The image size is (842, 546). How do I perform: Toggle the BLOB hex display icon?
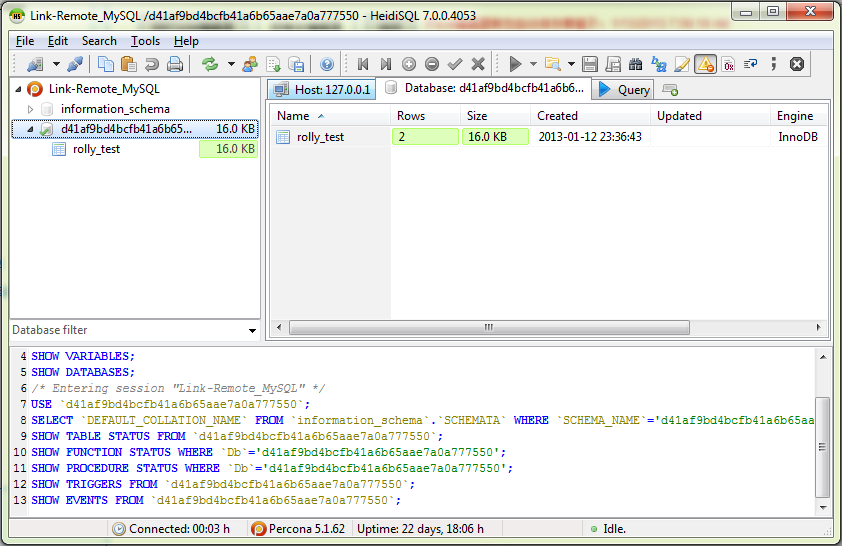(728, 64)
